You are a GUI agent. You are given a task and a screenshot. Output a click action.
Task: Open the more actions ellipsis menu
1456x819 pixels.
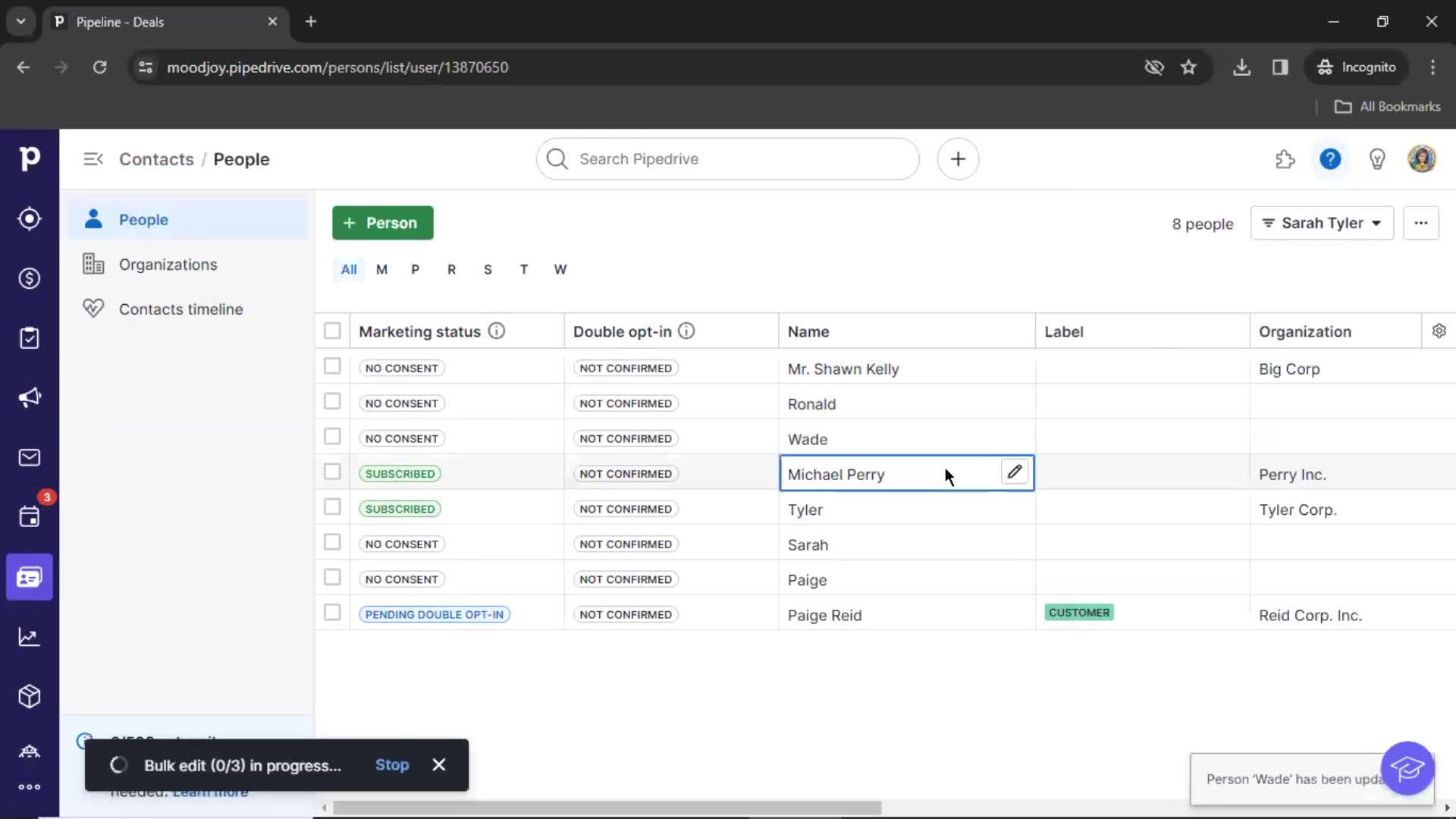1420,223
